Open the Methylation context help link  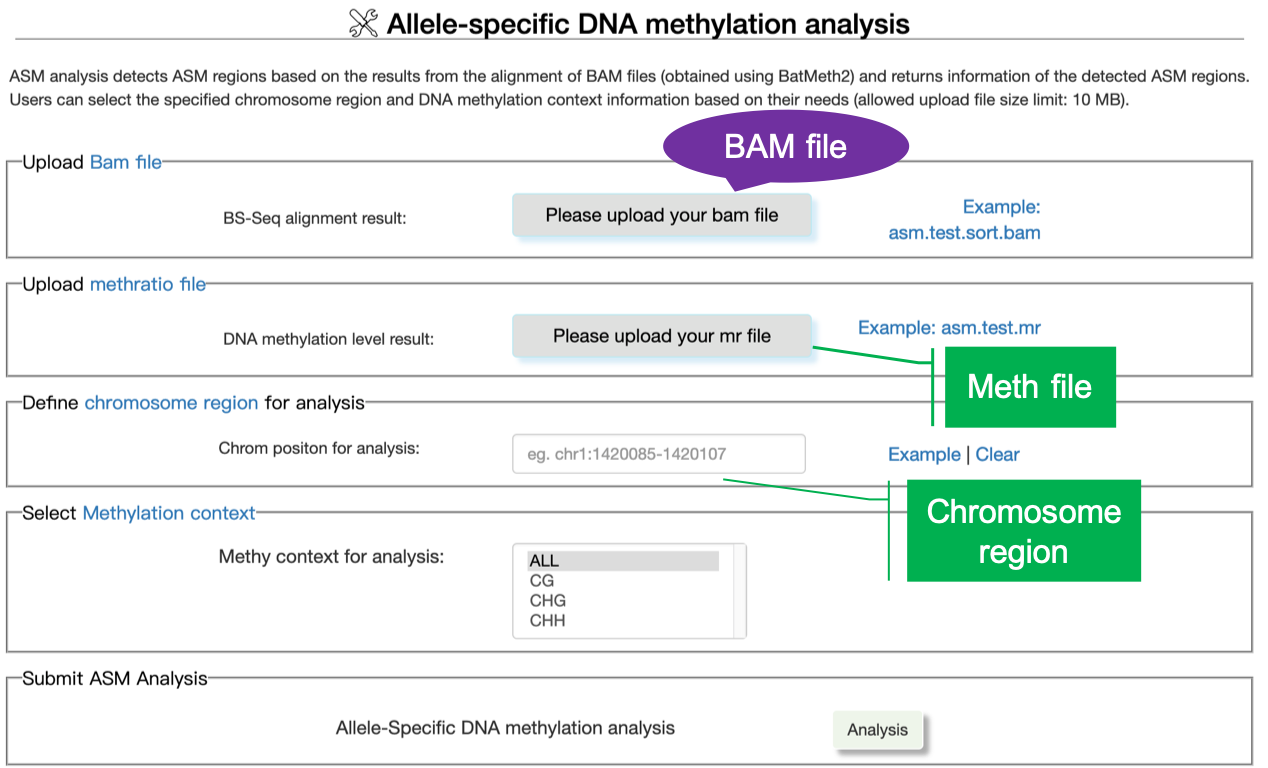pyautogui.click(x=169, y=513)
